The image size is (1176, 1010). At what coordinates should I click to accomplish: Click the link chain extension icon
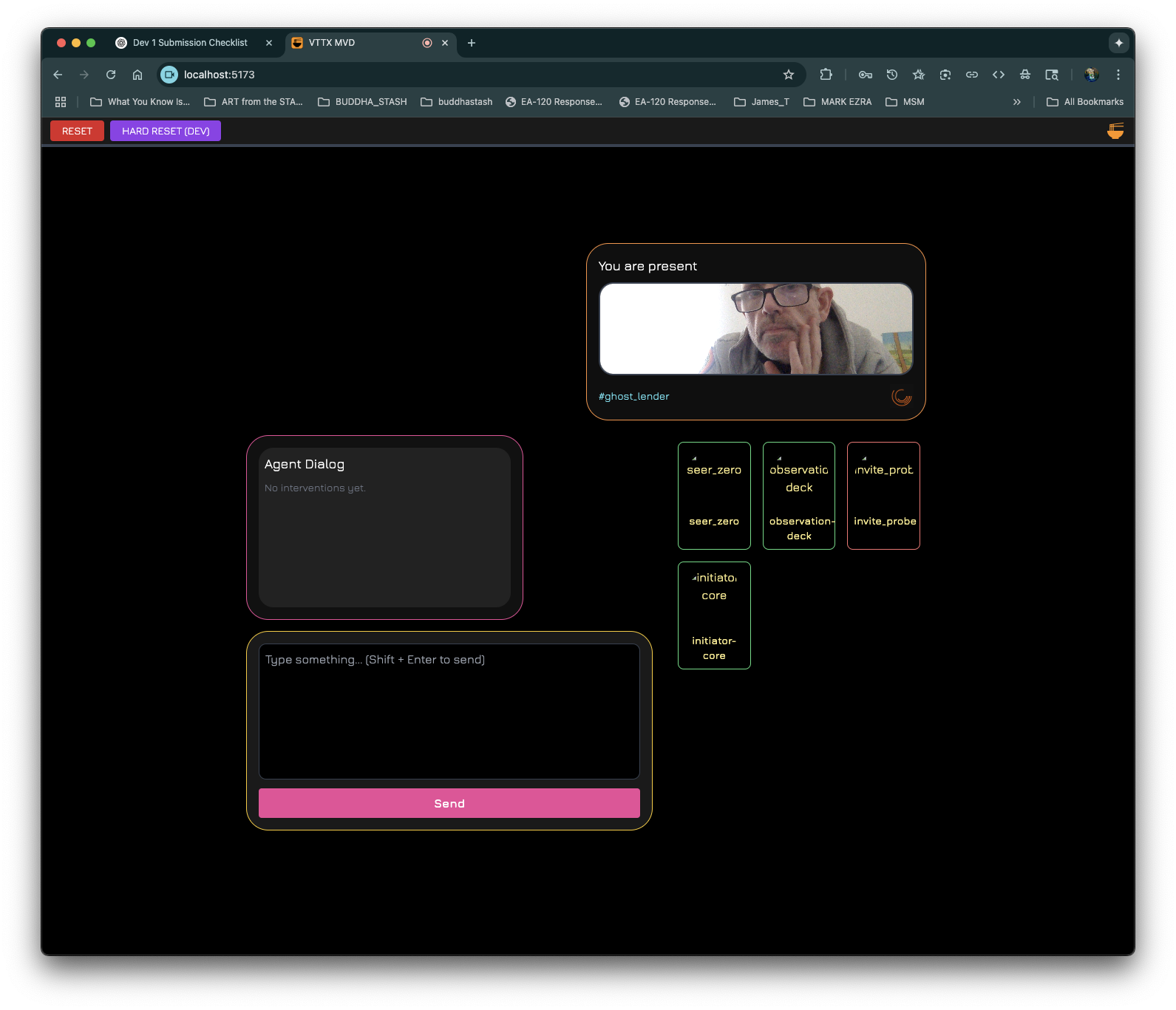point(972,75)
